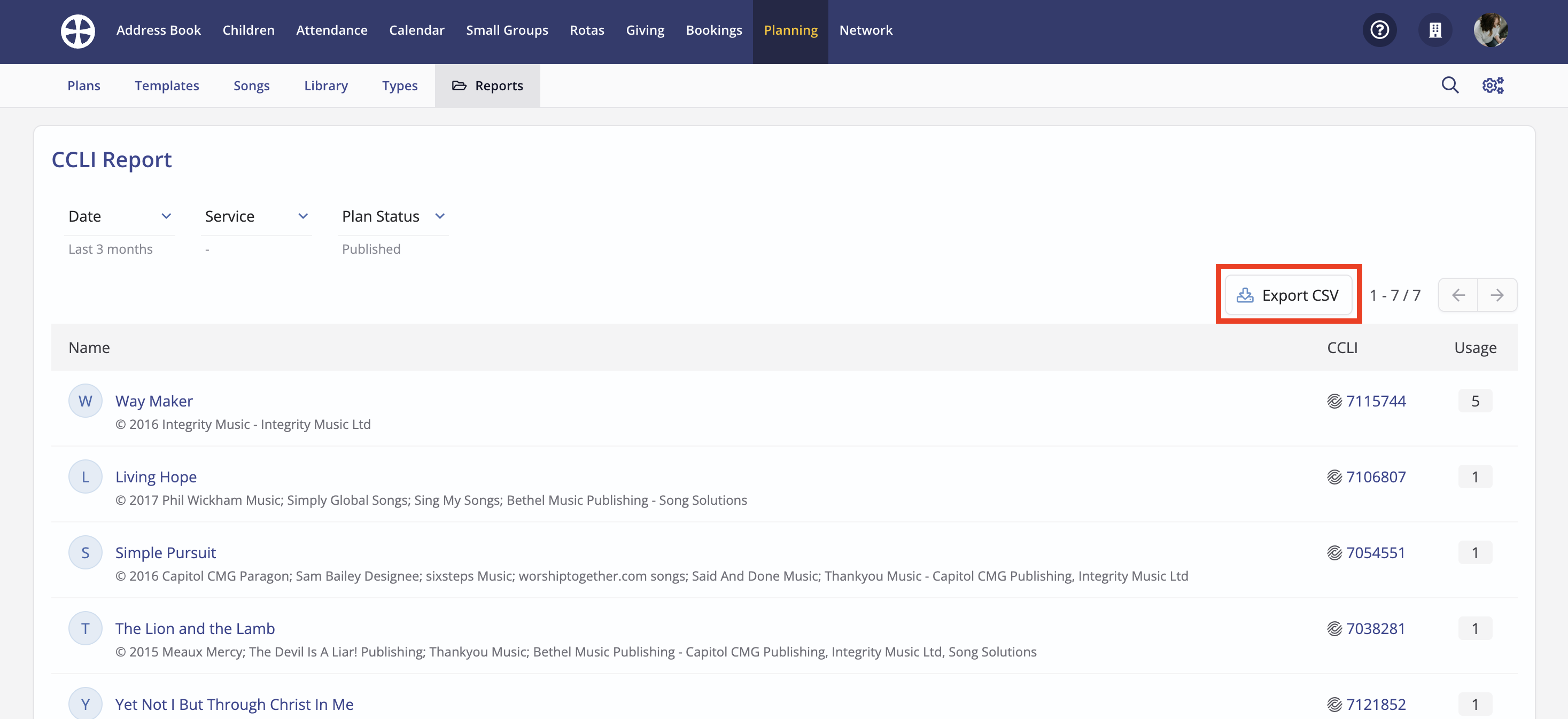The image size is (1568, 719).
Task: Click the CCLI Report heading
Action: pos(111,159)
